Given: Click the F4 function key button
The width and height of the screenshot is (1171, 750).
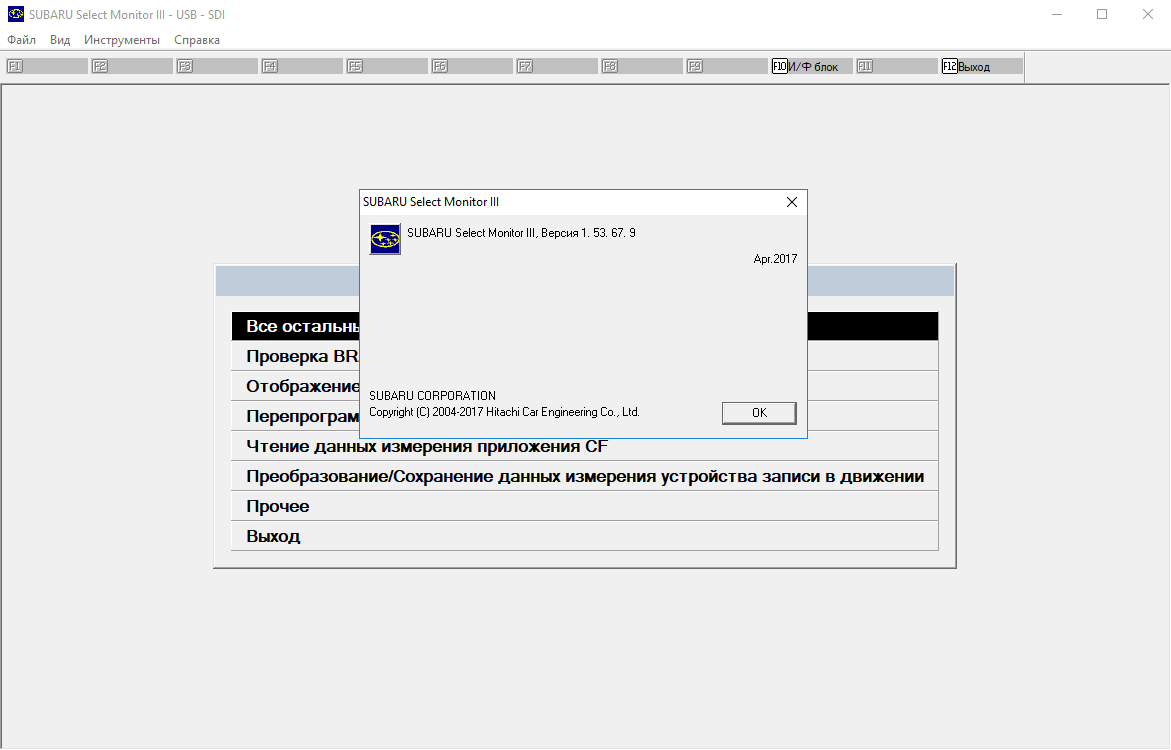Looking at the screenshot, I should (x=302, y=66).
